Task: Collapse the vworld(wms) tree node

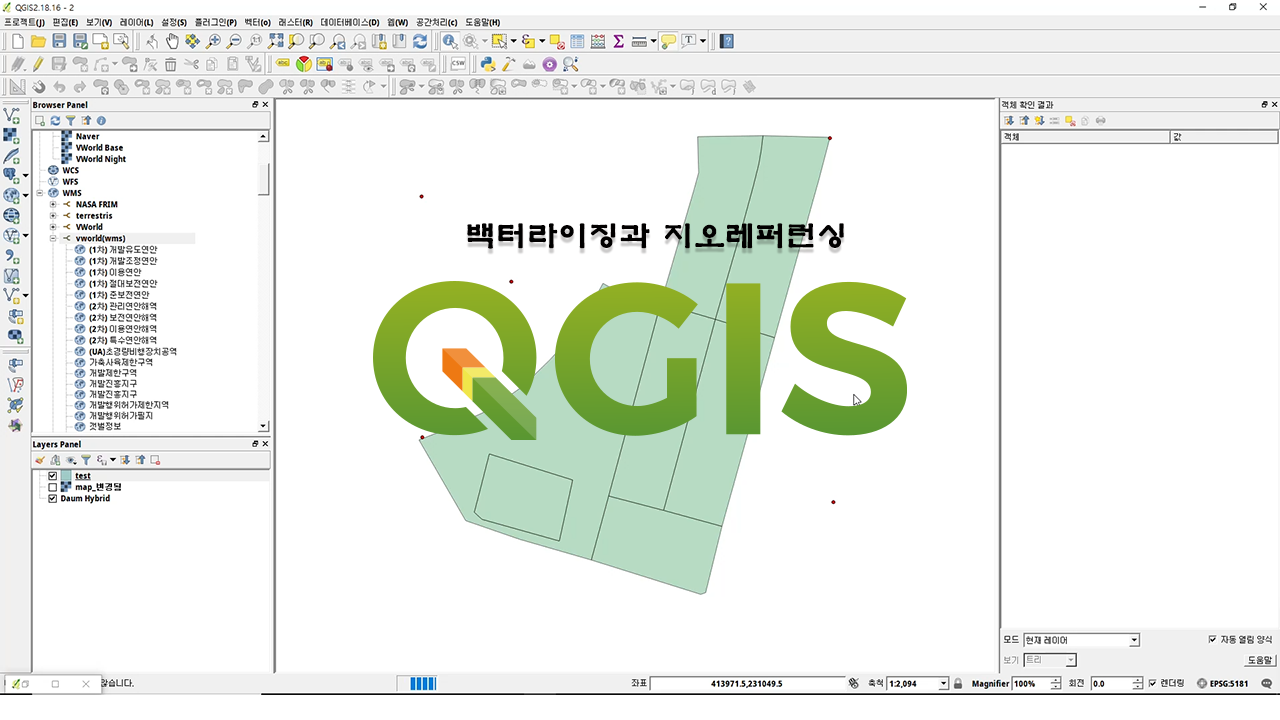Action: [53, 239]
